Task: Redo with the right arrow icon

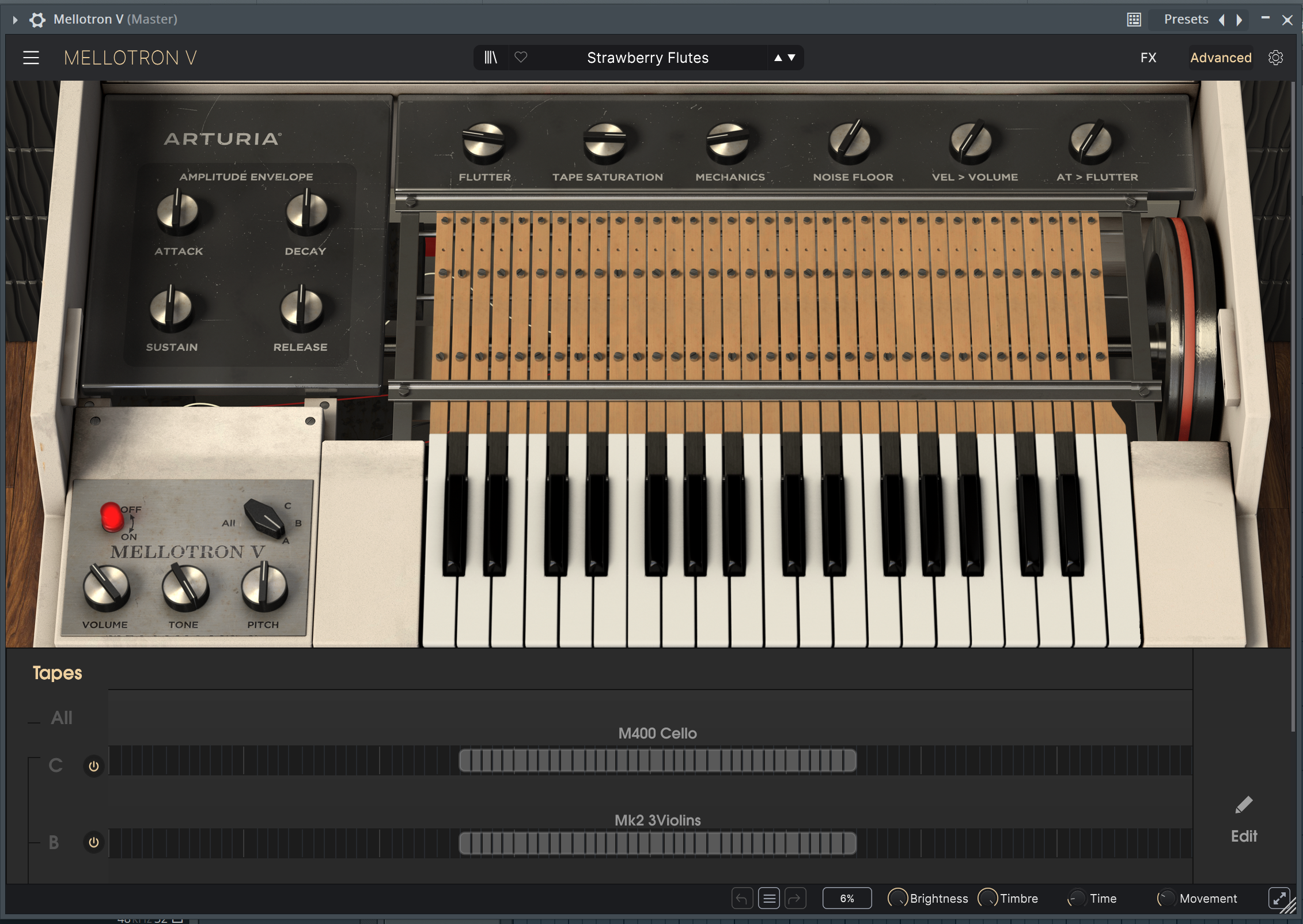Action: 796,898
